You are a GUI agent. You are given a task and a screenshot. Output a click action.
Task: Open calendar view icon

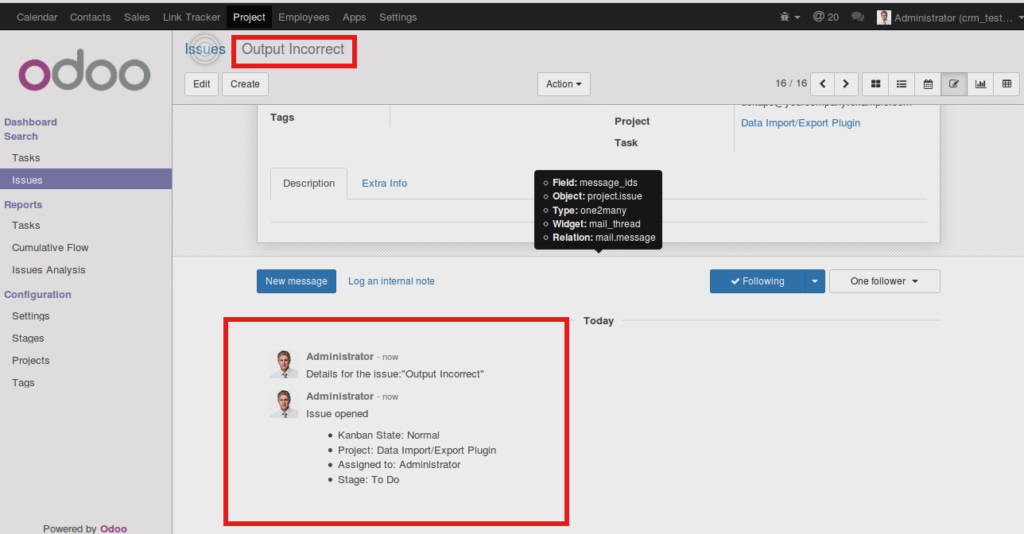(928, 84)
